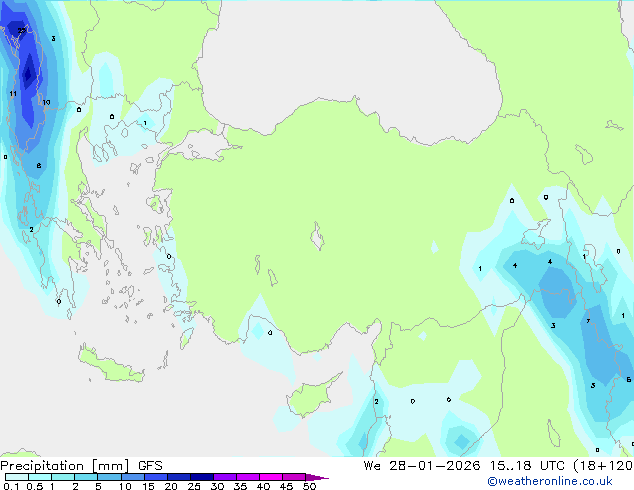
Task: Click the legend label "15"
Action: 148,486
